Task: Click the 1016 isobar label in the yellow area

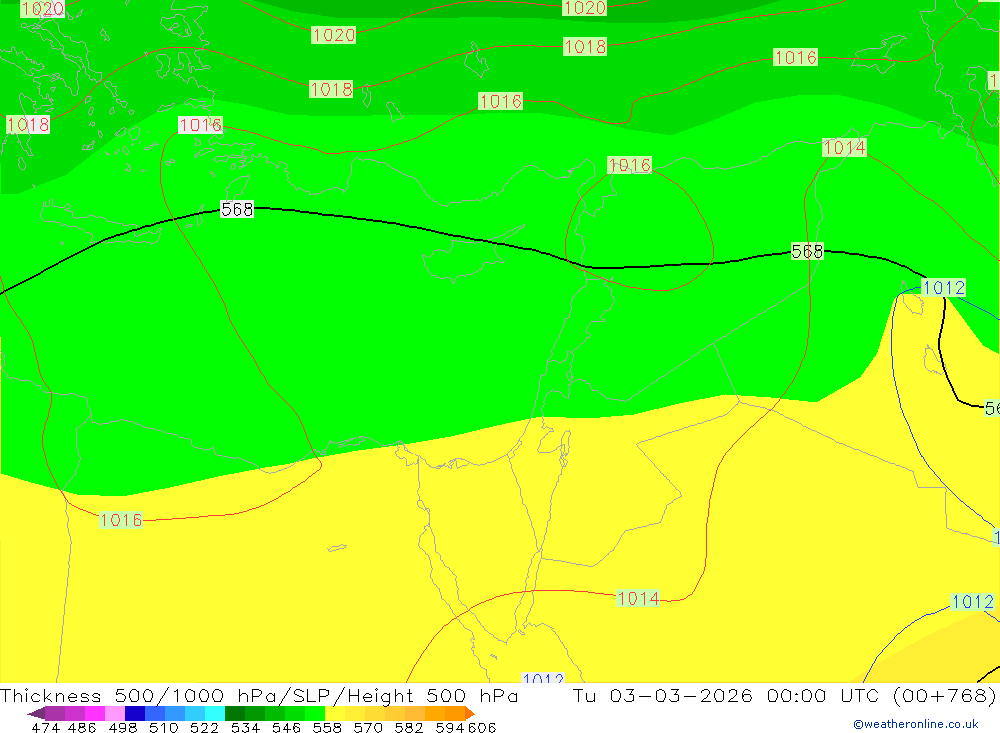Action: pos(121,520)
